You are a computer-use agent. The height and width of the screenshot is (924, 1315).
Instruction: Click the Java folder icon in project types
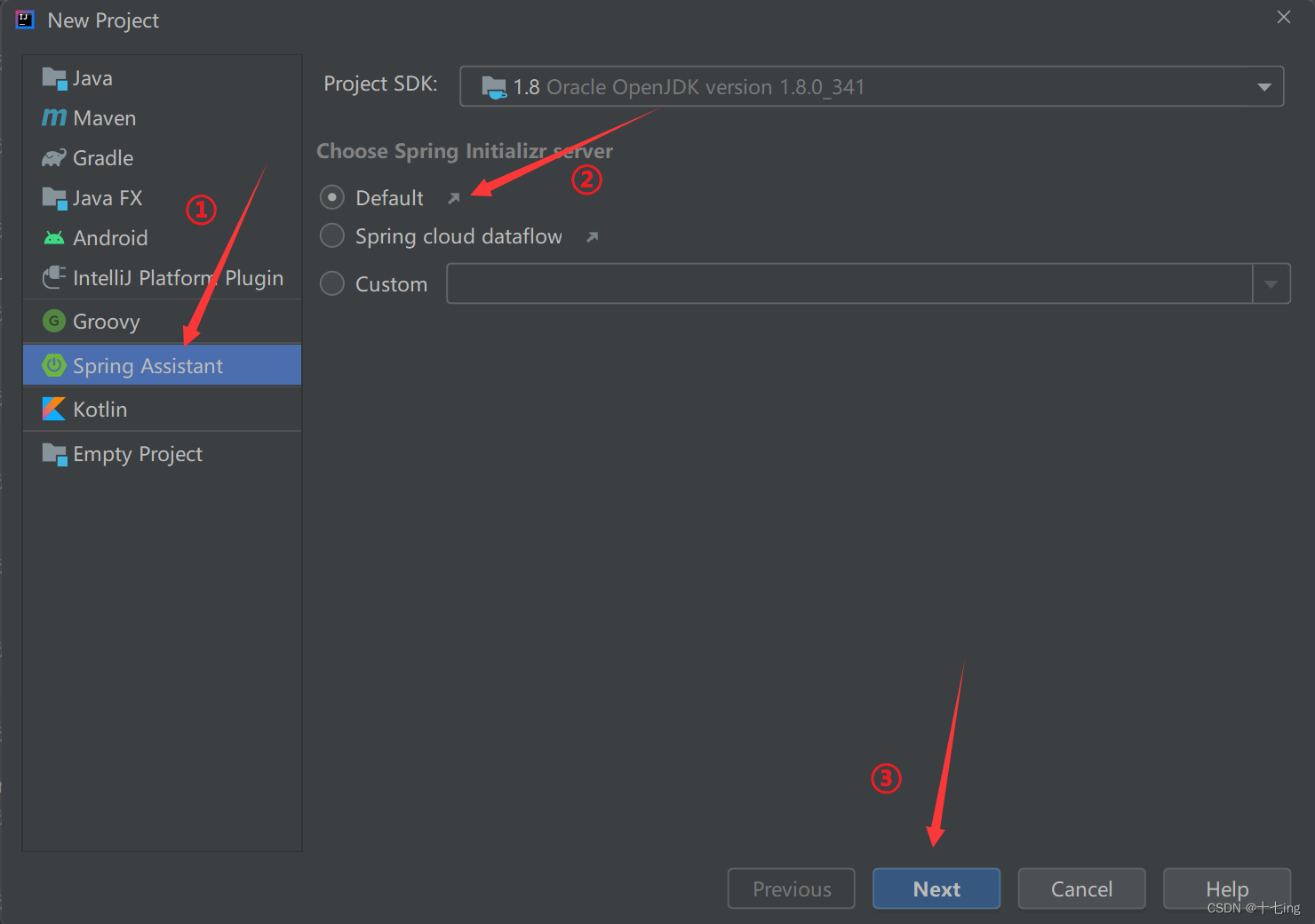point(54,79)
